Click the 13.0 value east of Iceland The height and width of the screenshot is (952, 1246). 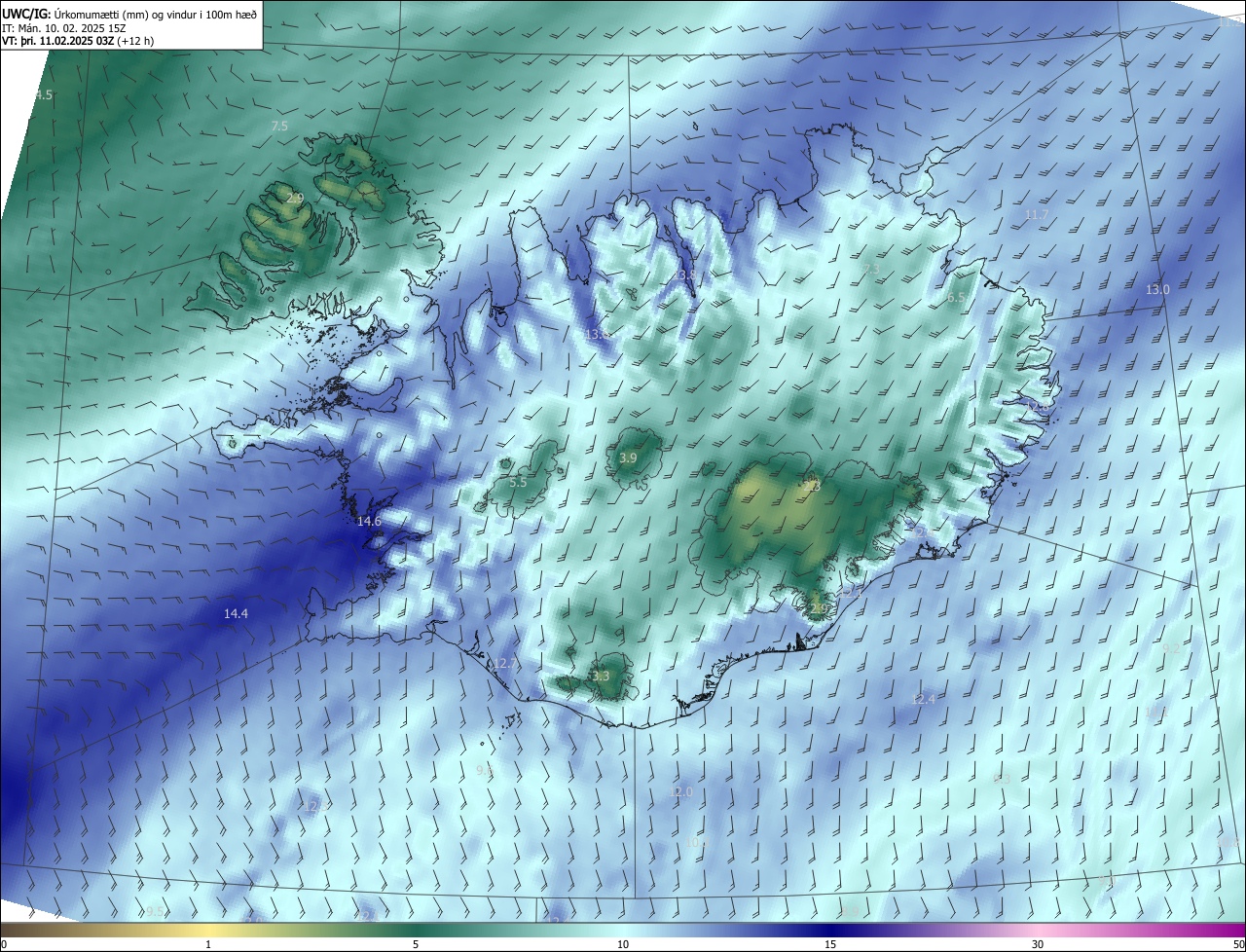click(x=1157, y=289)
